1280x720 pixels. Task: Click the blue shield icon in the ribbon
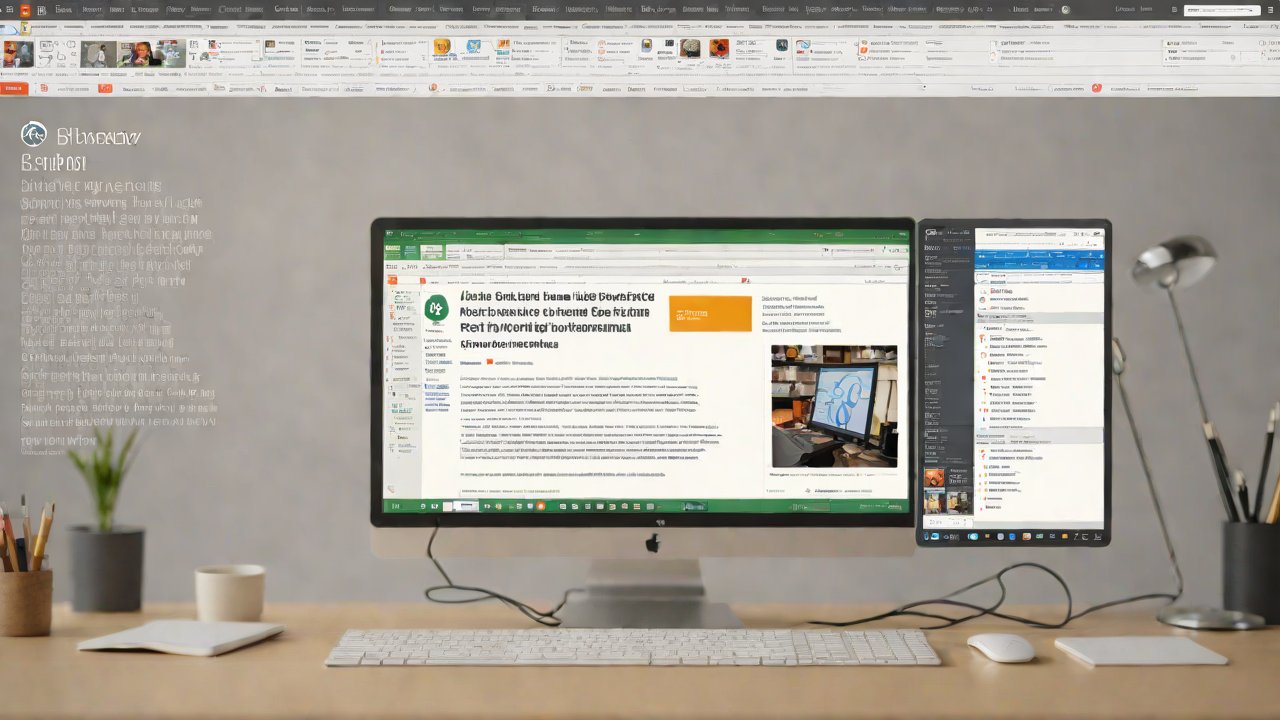[474, 46]
